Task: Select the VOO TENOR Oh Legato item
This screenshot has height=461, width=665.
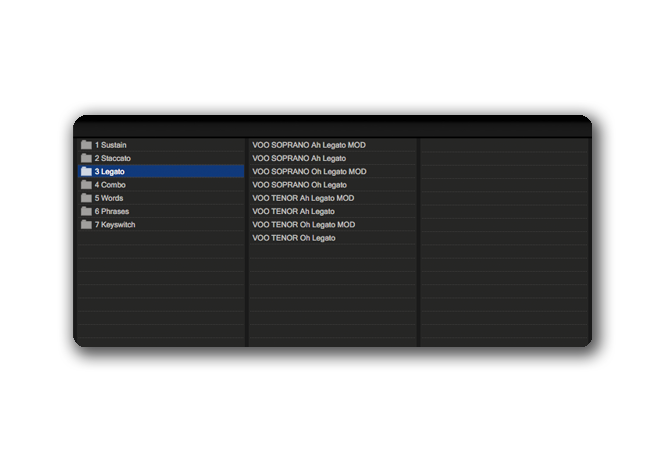Action: [293, 238]
